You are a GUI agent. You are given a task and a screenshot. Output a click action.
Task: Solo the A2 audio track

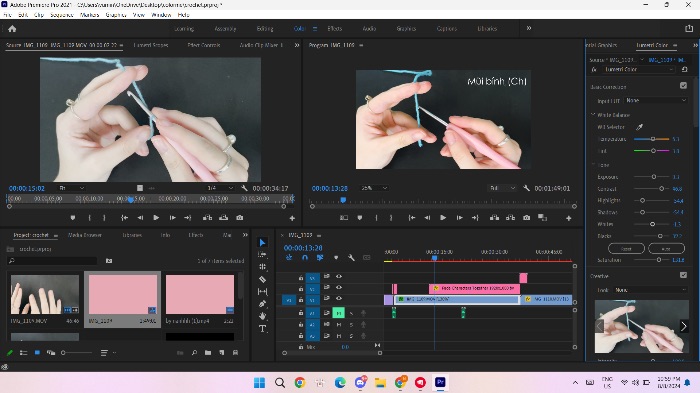tap(351, 325)
